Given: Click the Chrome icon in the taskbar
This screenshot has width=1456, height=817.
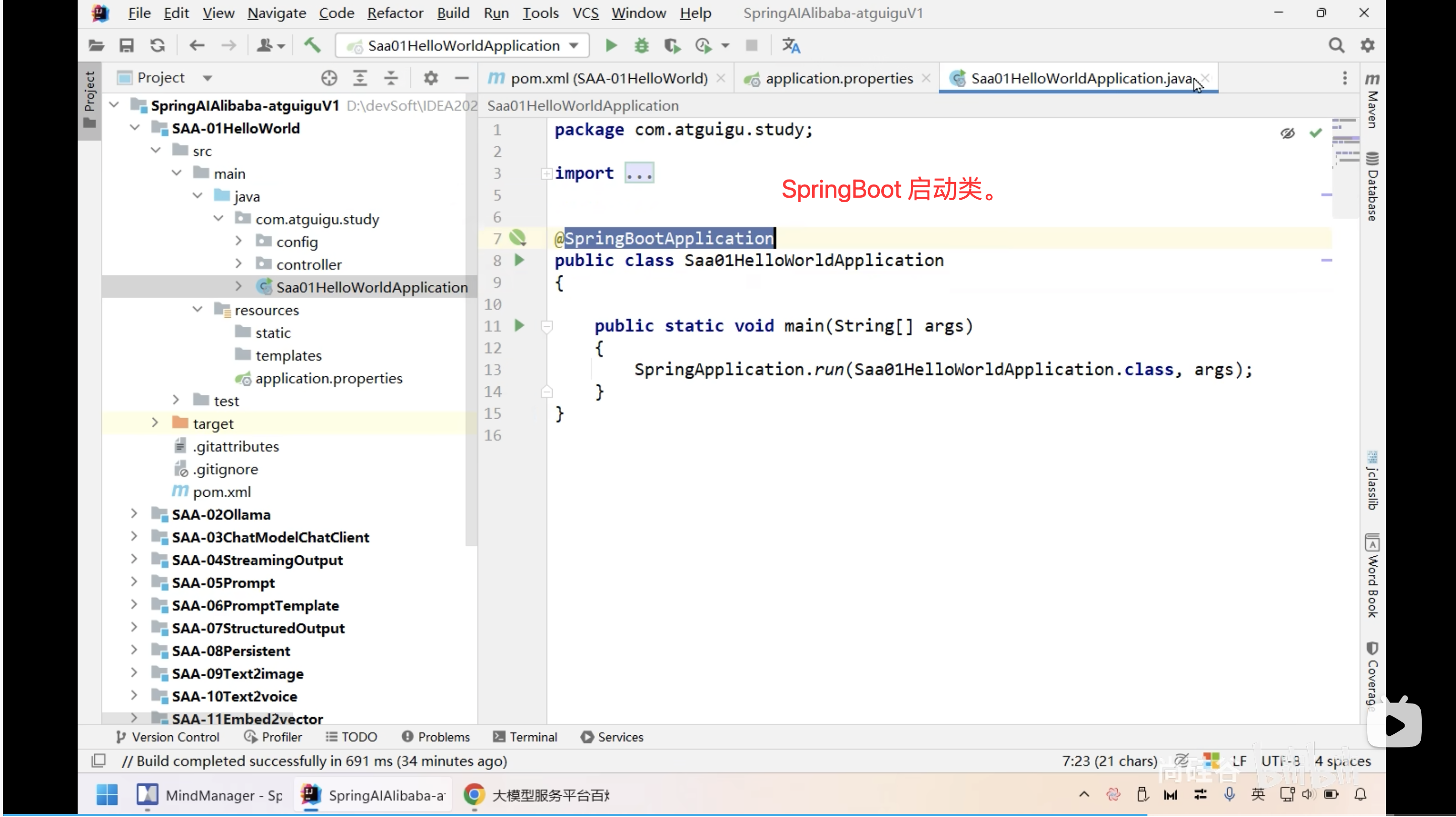Looking at the screenshot, I should coord(474,795).
